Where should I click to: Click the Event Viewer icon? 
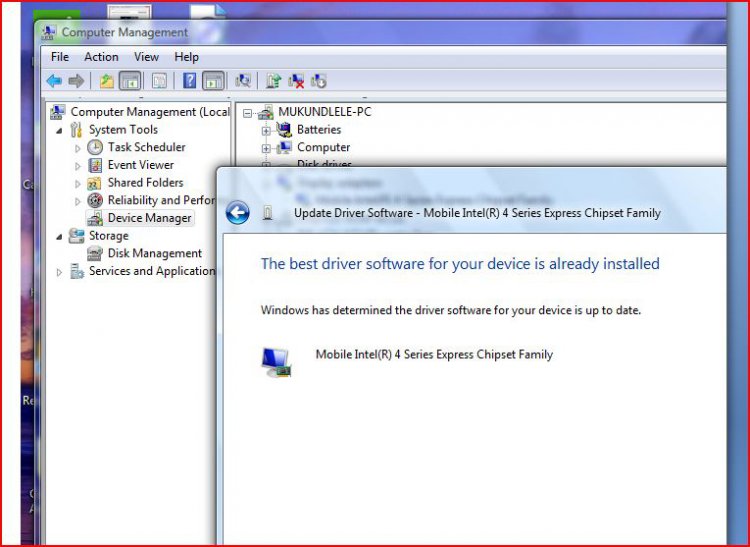(x=95, y=165)
